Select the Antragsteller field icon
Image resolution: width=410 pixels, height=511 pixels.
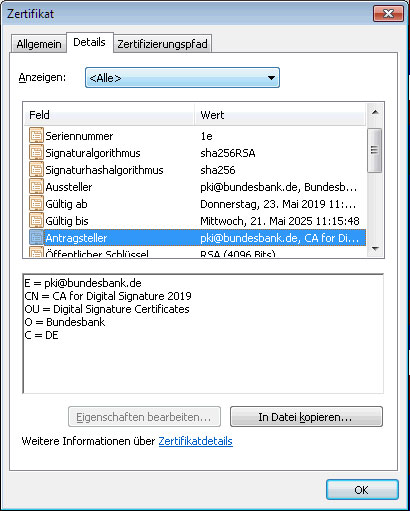point(36,238)
